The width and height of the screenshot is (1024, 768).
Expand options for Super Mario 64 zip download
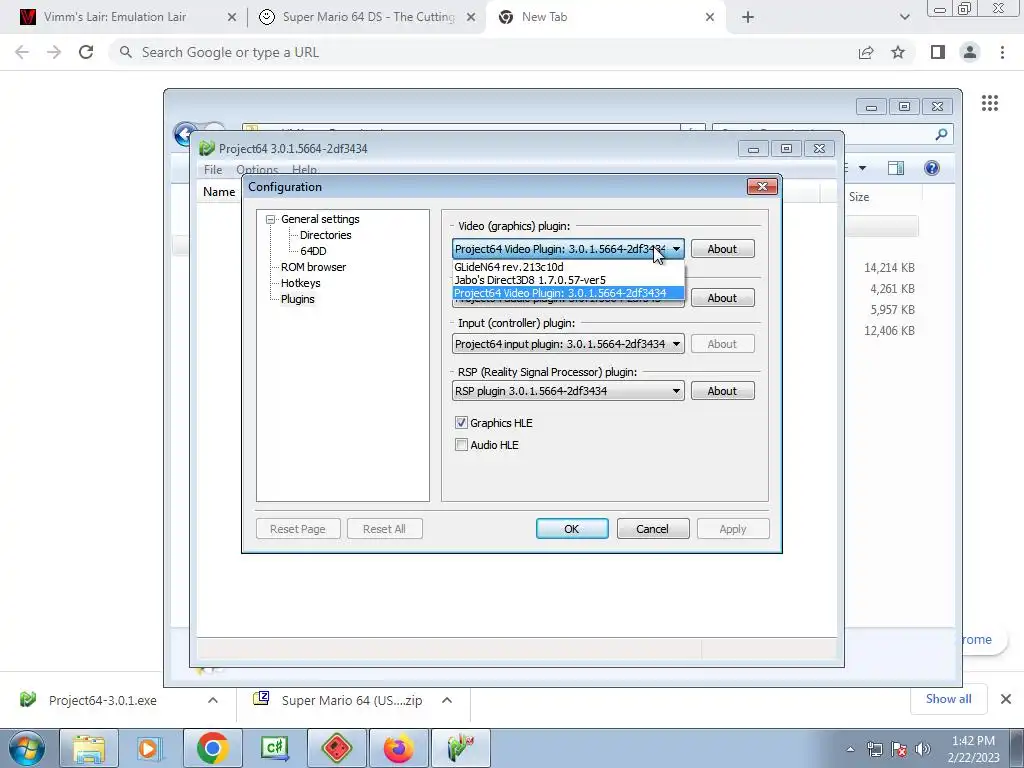[447, 700]
